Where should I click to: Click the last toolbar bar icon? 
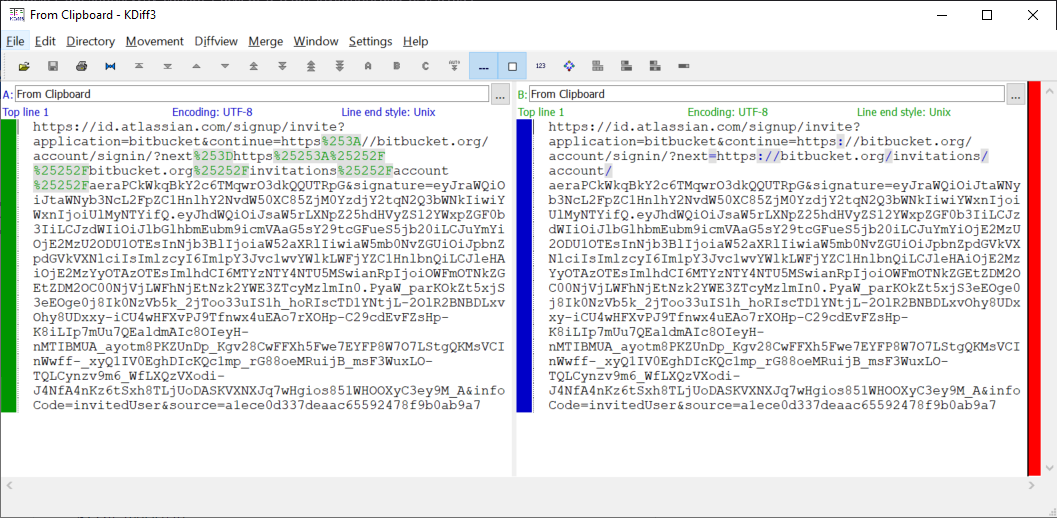pyautogui.click(x=684, y=66)
